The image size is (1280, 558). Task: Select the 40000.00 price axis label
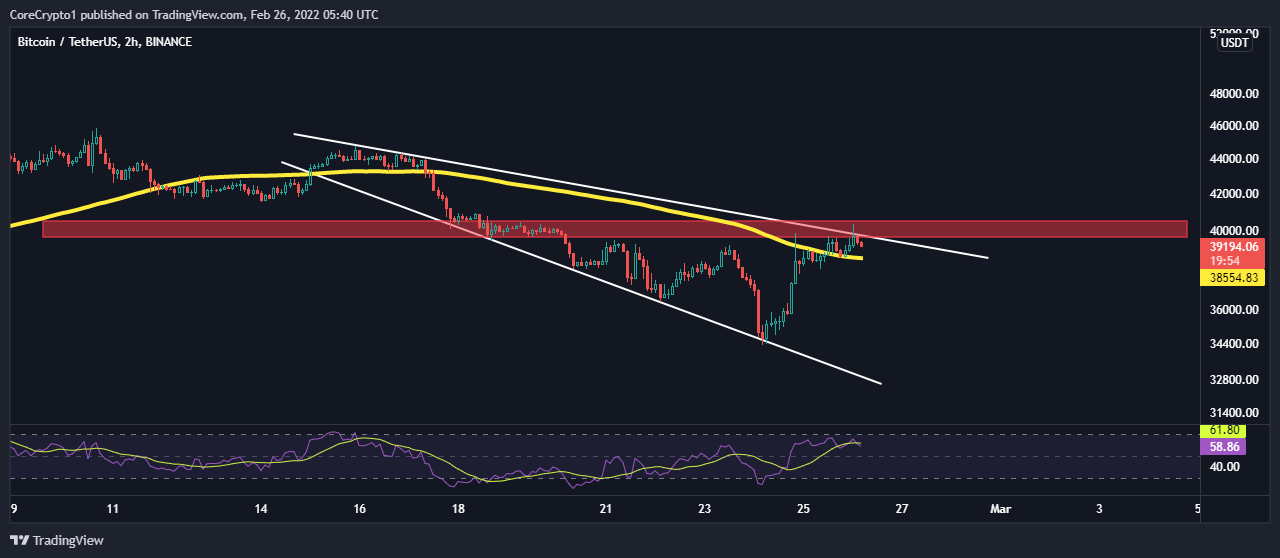click(1234, 230)
